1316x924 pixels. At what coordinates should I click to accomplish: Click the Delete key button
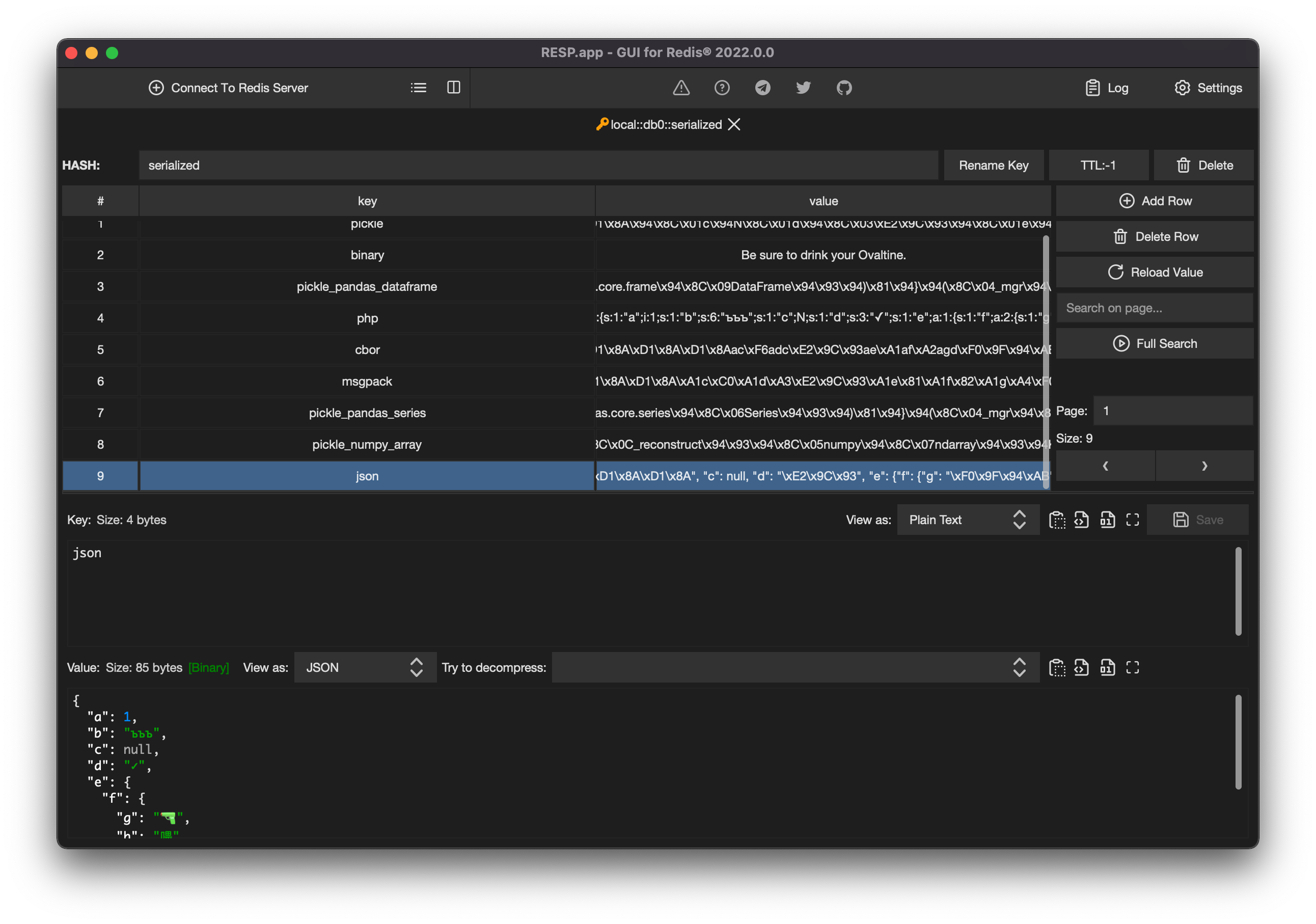(1204, 165)
